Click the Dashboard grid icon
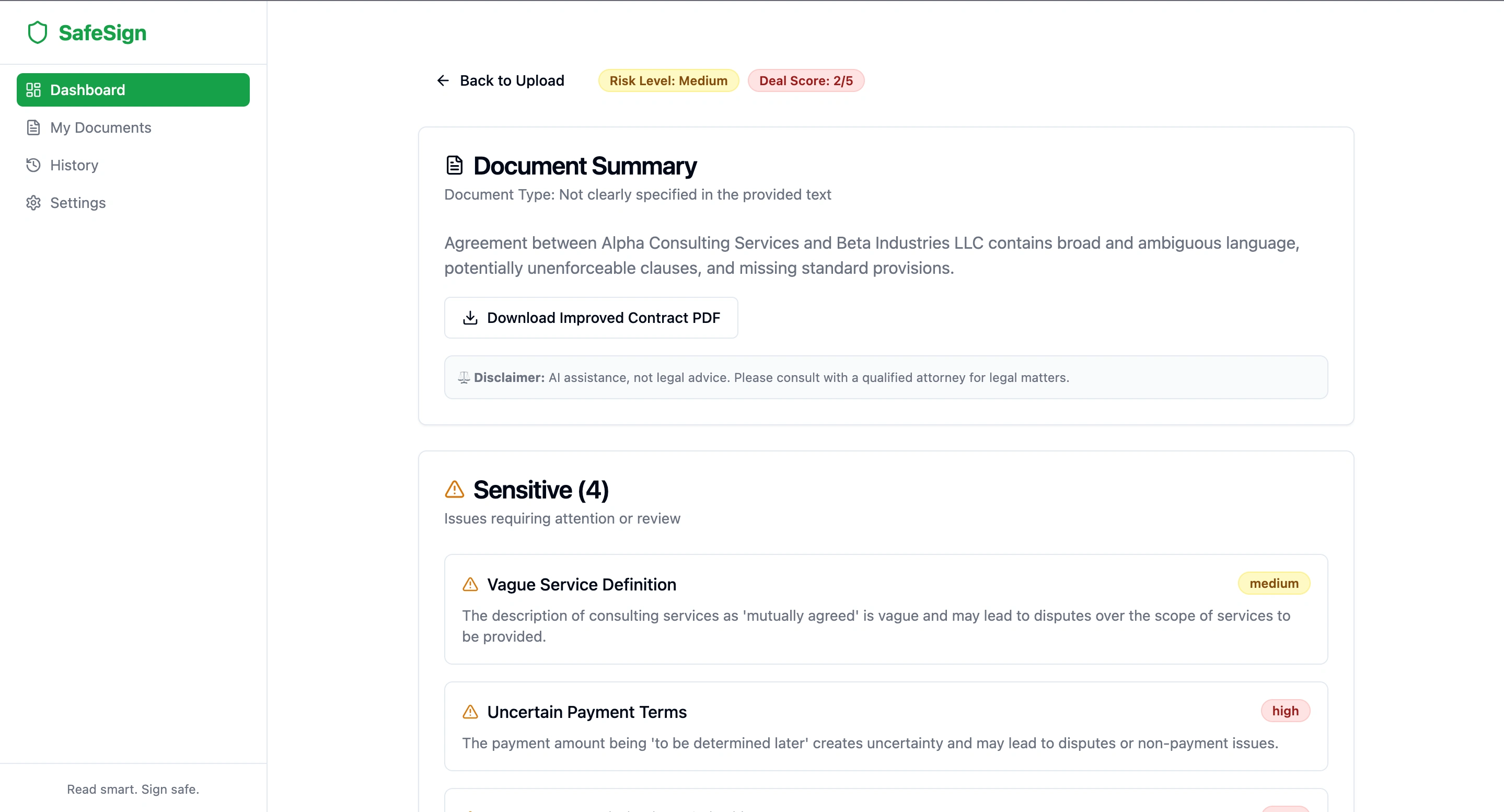The height and width of the screenshot is (812, 1504). 33,90
